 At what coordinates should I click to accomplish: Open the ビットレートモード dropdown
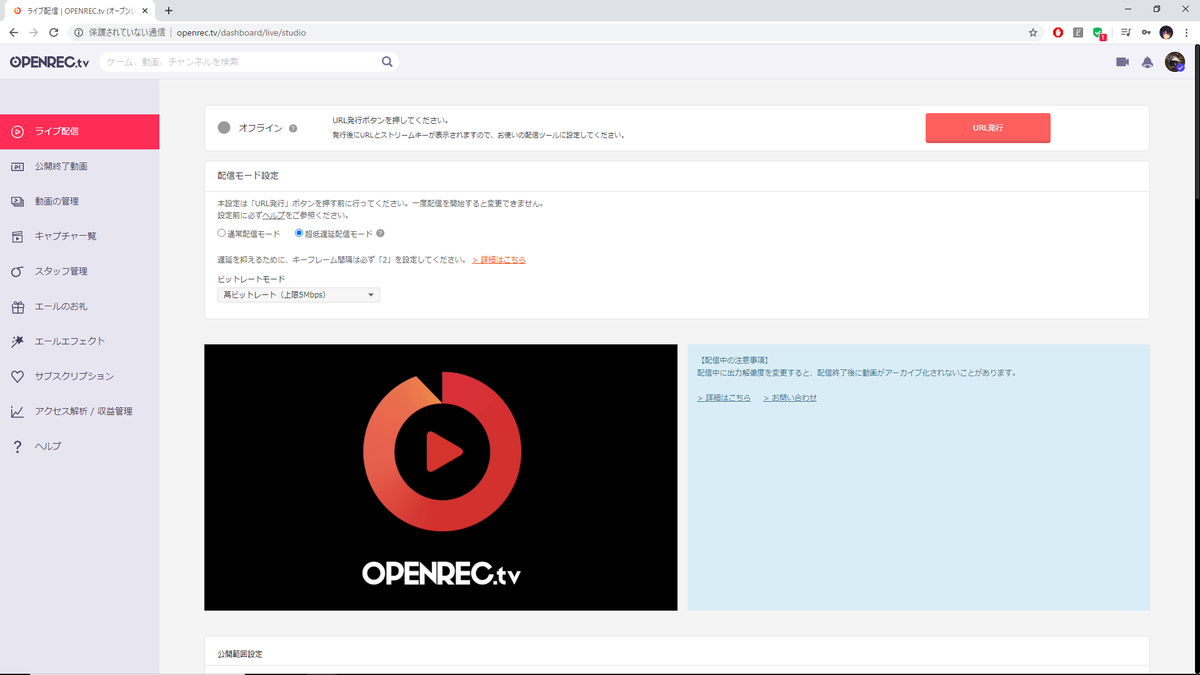299,295
